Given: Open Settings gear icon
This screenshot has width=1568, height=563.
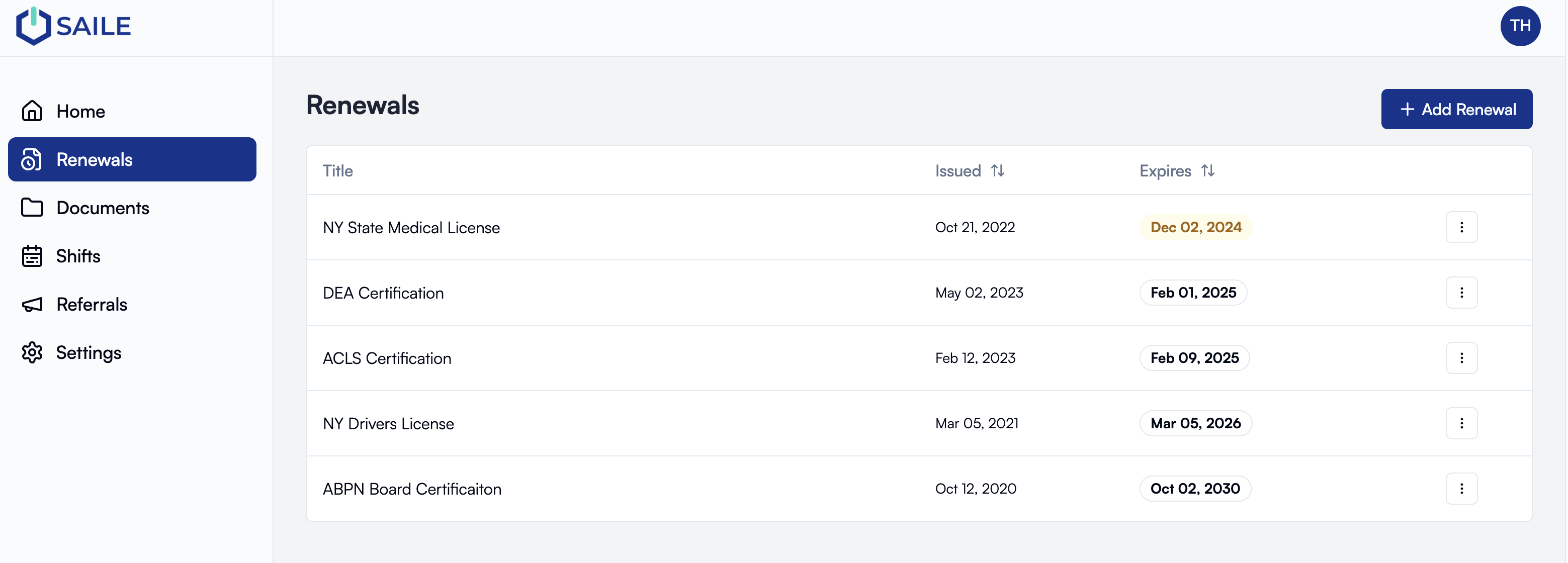Looking at the screenshot, I should tap(32, 352).
